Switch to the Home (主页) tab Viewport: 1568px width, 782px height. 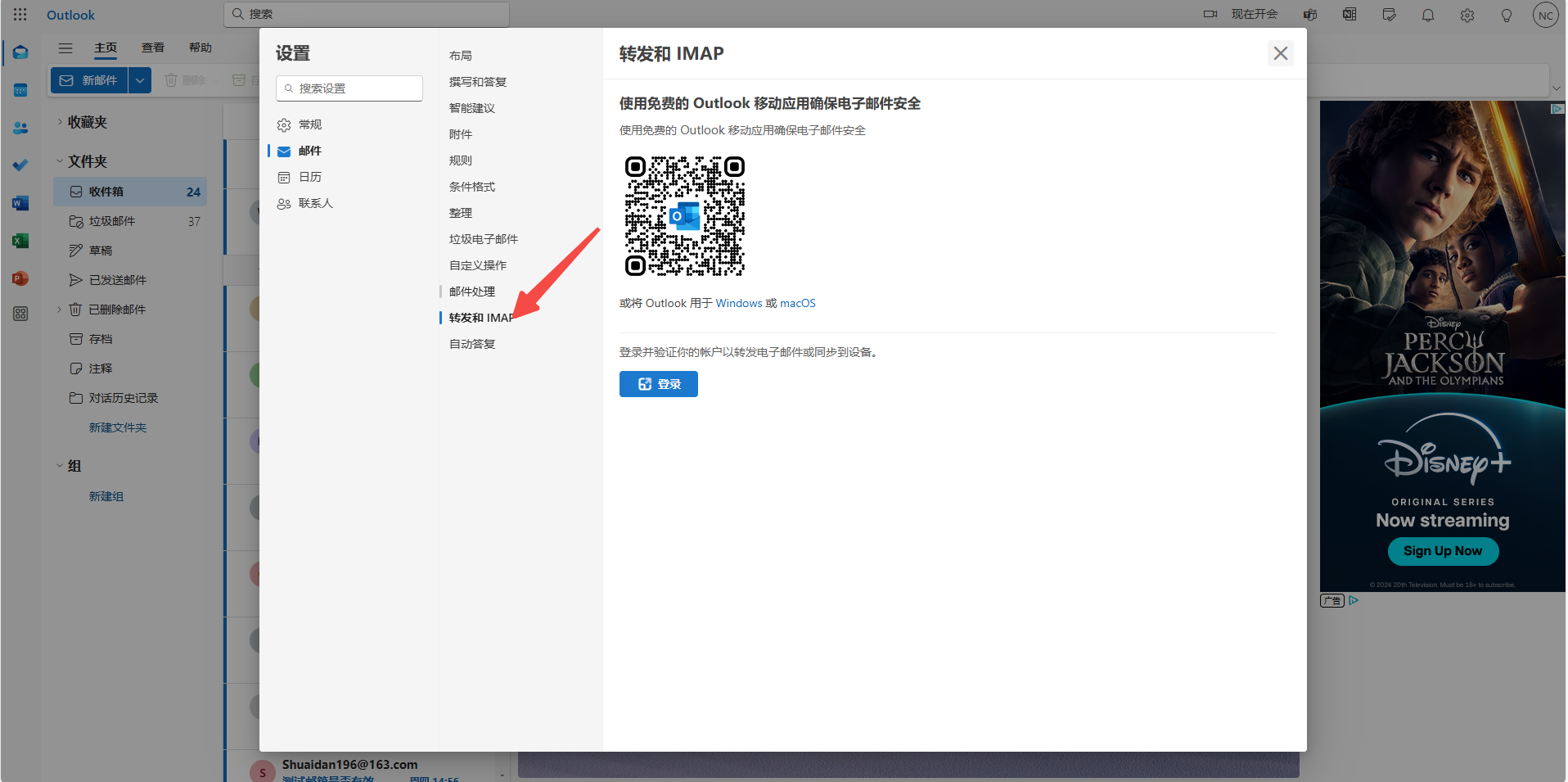[106, 47]
